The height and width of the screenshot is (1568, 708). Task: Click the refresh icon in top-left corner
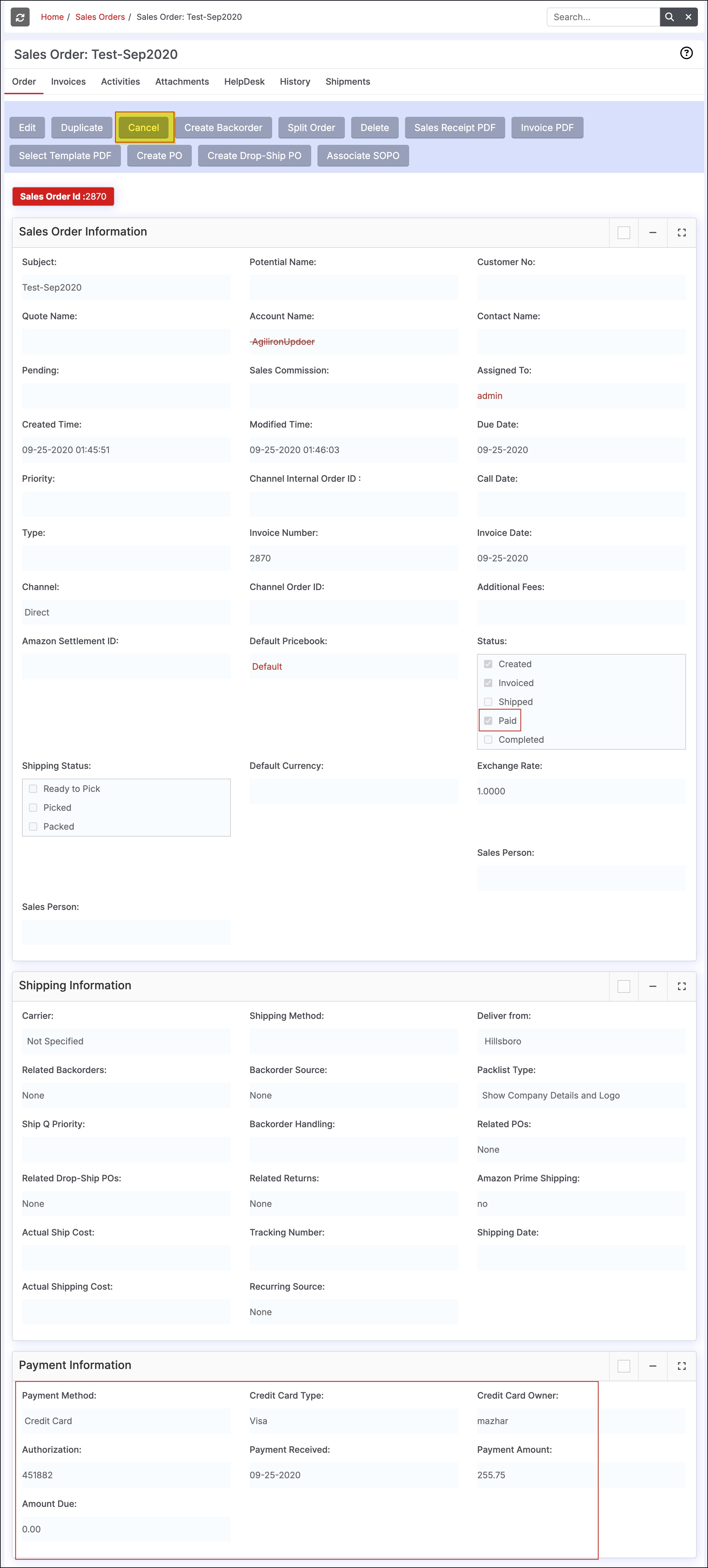click(20, 17)
